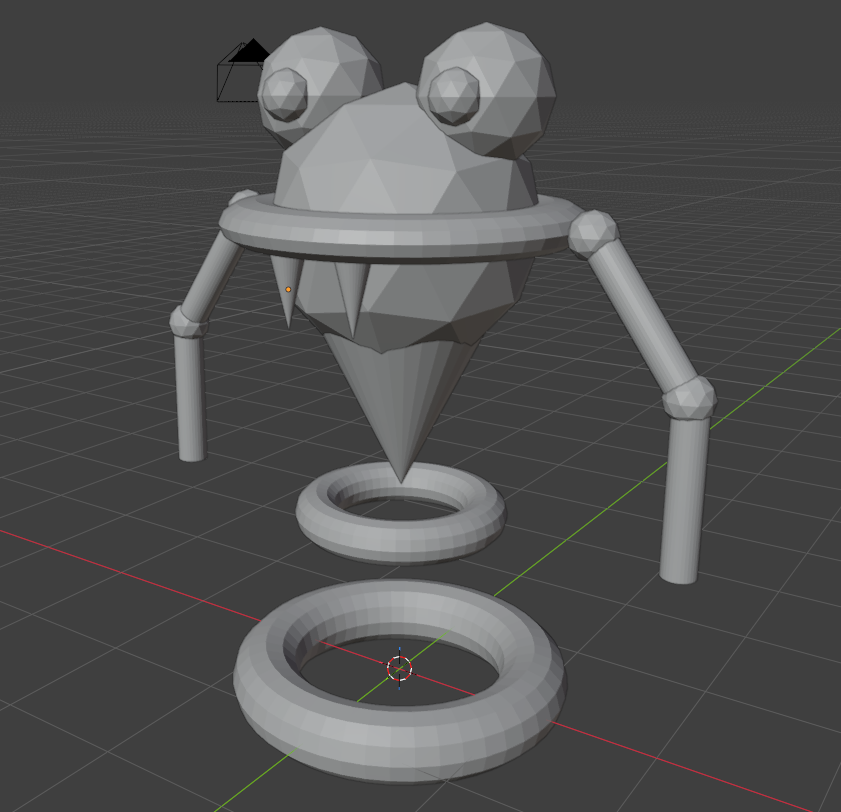Select the right elbow joint sphere

pos(689,397)
